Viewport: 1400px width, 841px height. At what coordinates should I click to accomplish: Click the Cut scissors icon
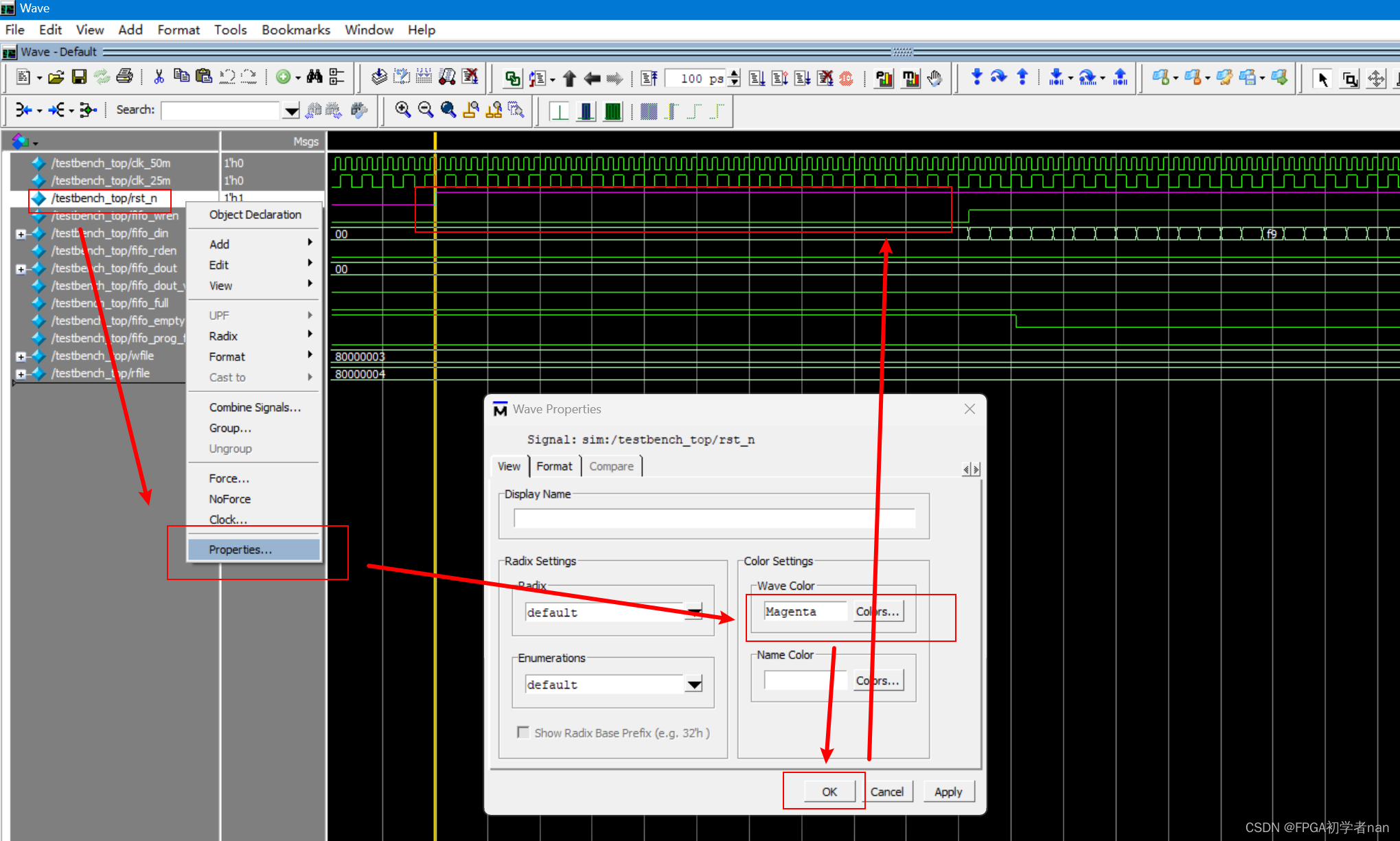[159, 77]
